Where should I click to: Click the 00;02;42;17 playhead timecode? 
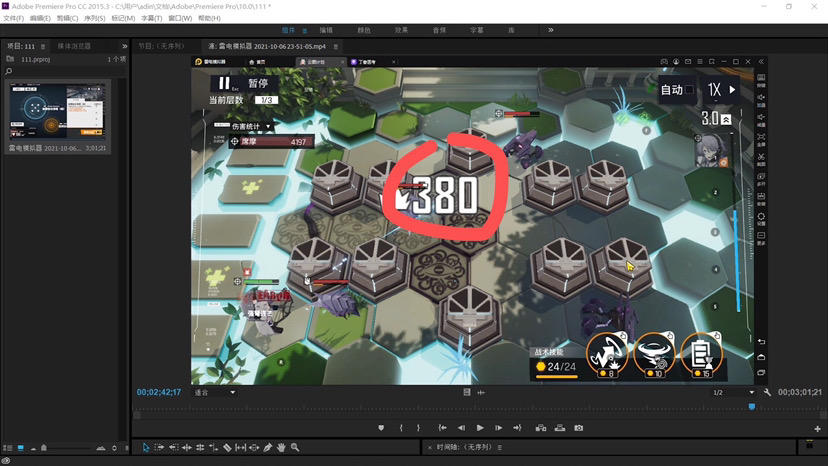[x=158, y=392]
